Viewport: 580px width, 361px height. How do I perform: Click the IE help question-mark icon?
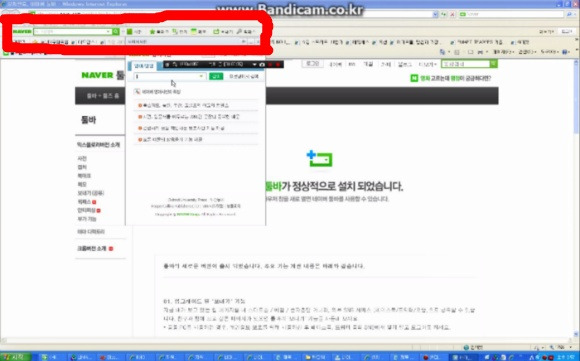coord(565,53)
